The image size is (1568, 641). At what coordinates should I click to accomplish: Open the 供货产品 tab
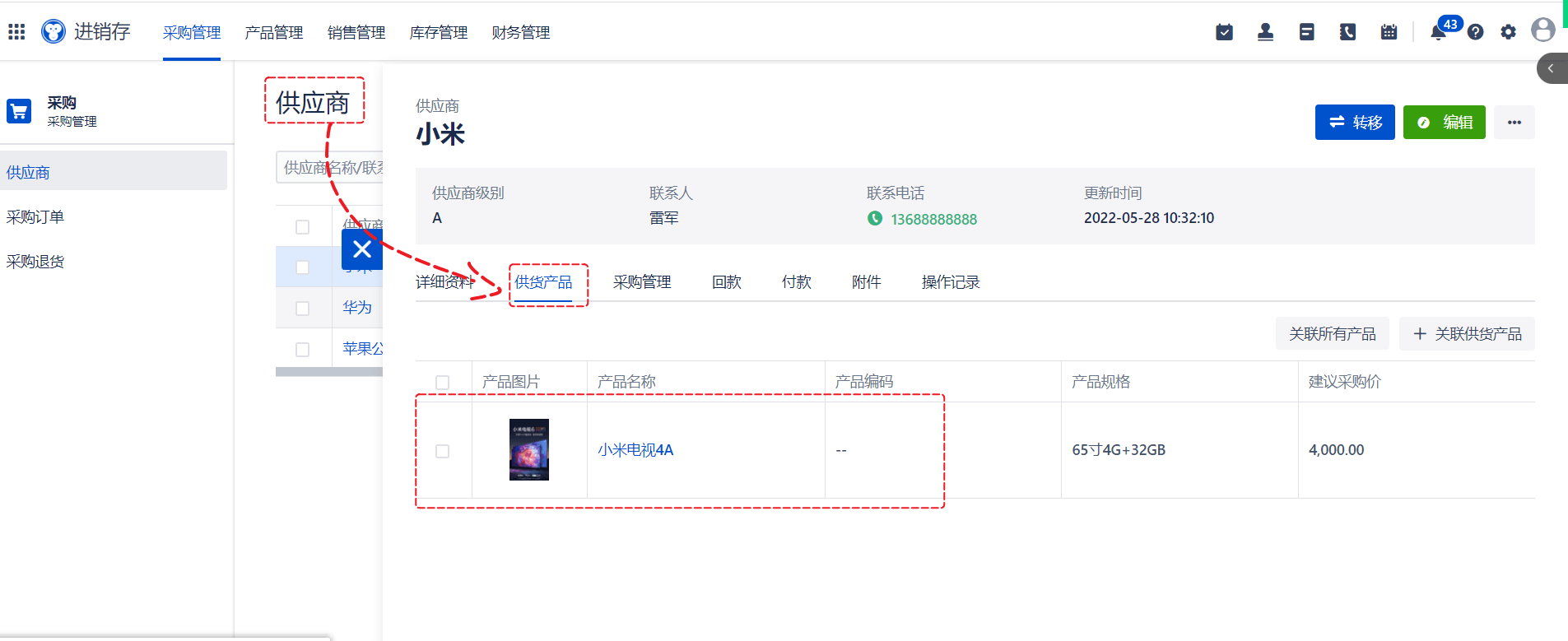coord(543,282)
